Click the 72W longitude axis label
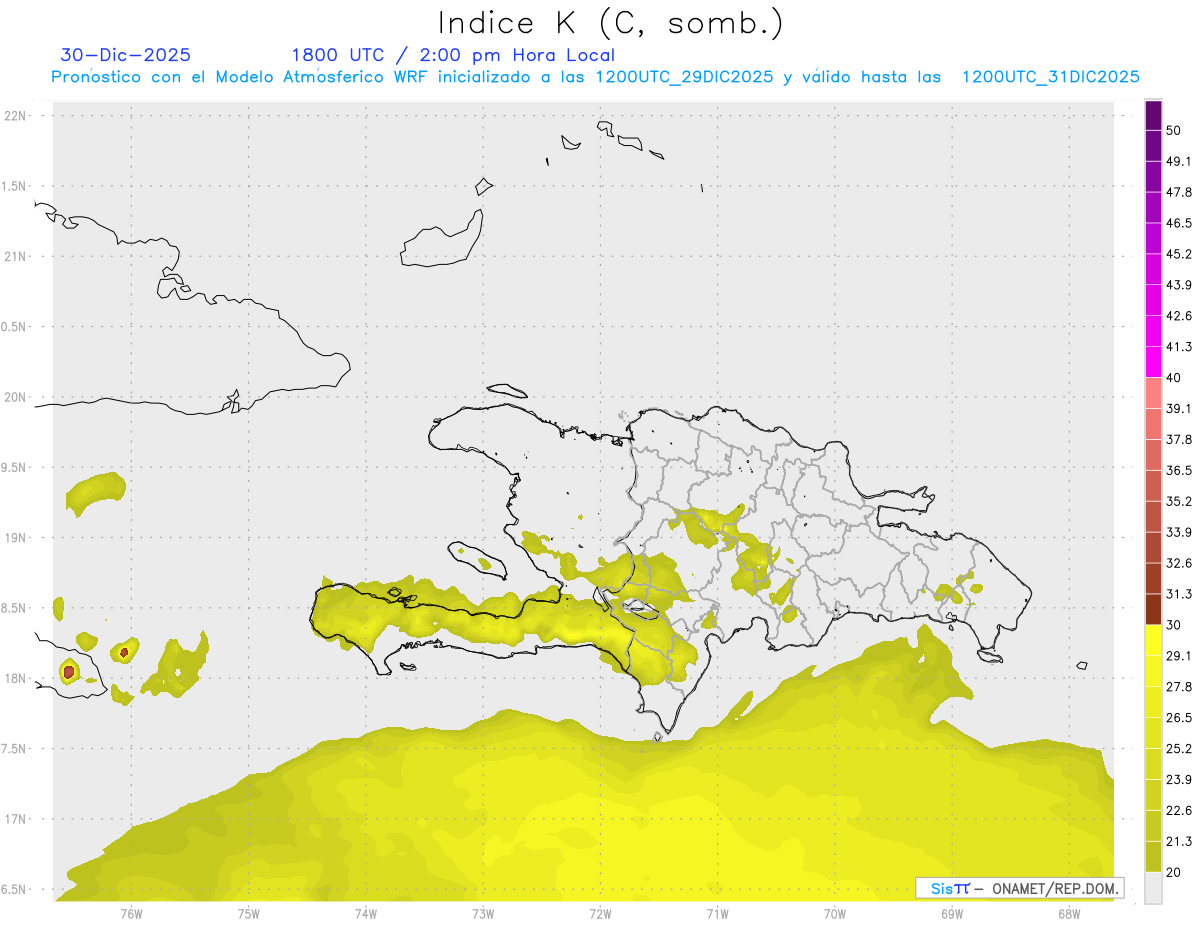This screenshot has height=927, width=1200. pyautogui.click(x=600, y=913)
